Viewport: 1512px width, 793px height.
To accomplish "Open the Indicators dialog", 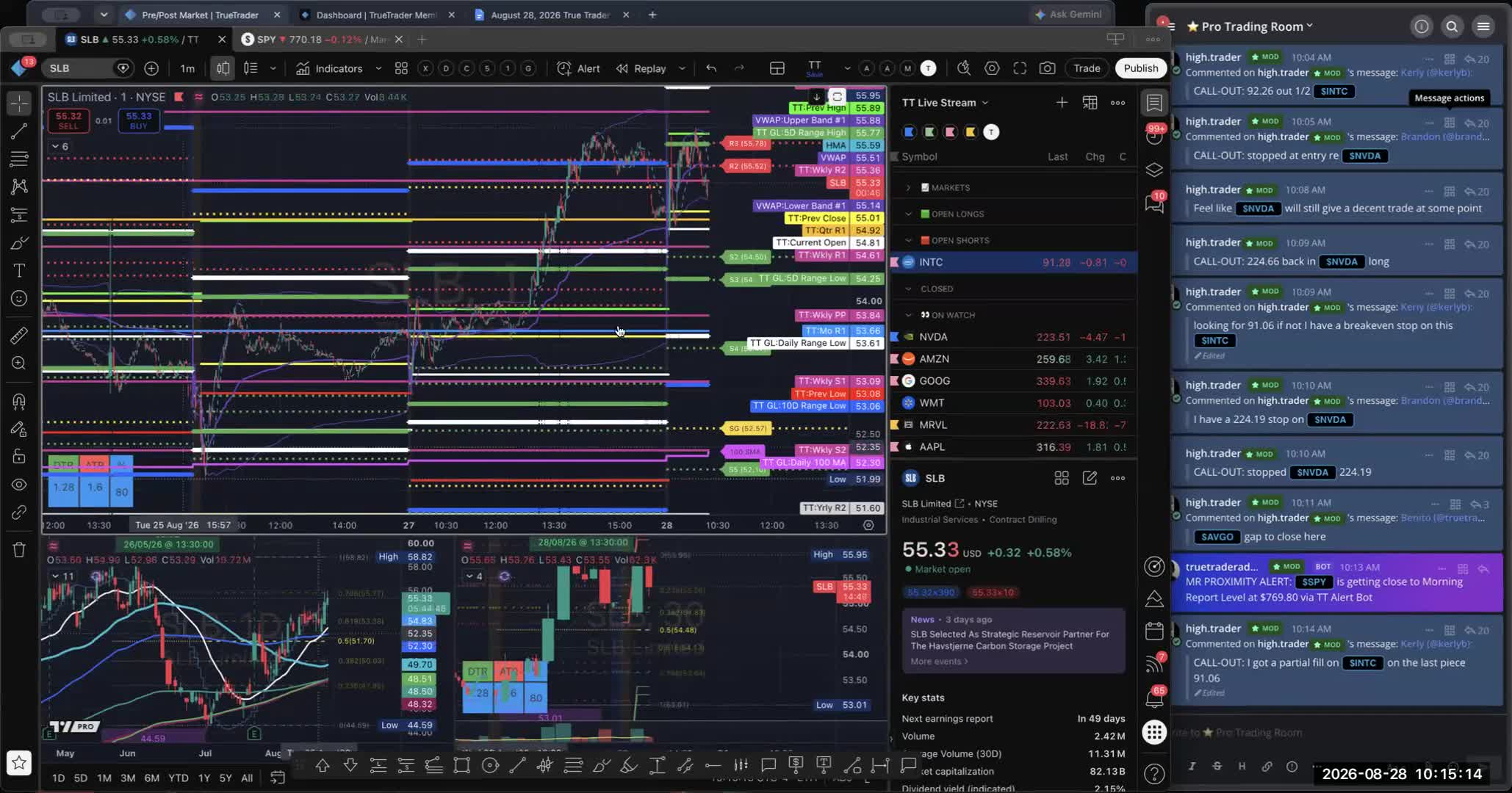I will coord(329,68).
